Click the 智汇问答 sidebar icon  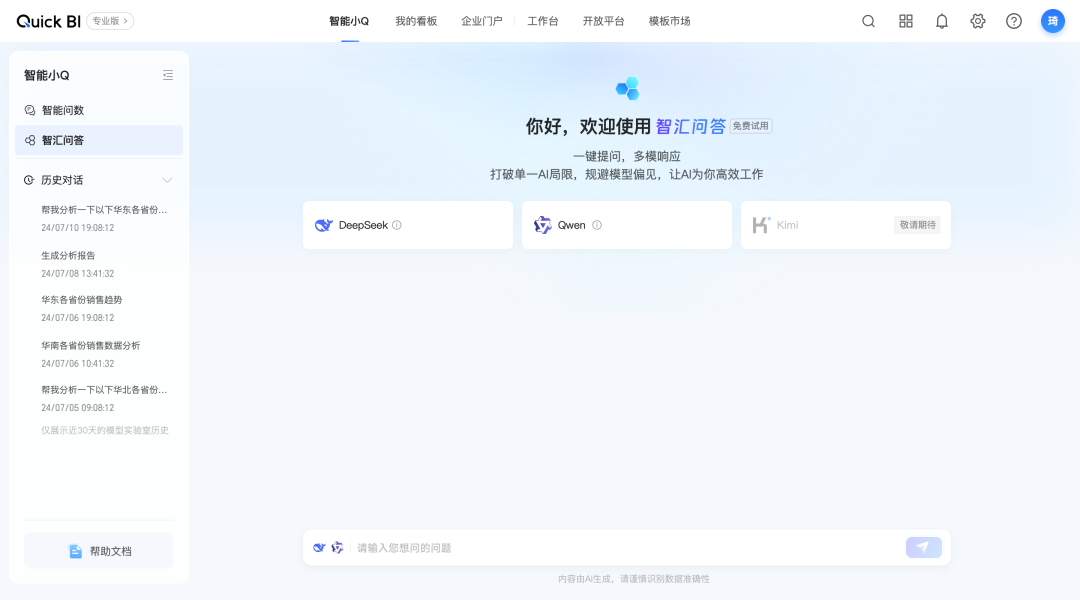[x=30, y=141]
